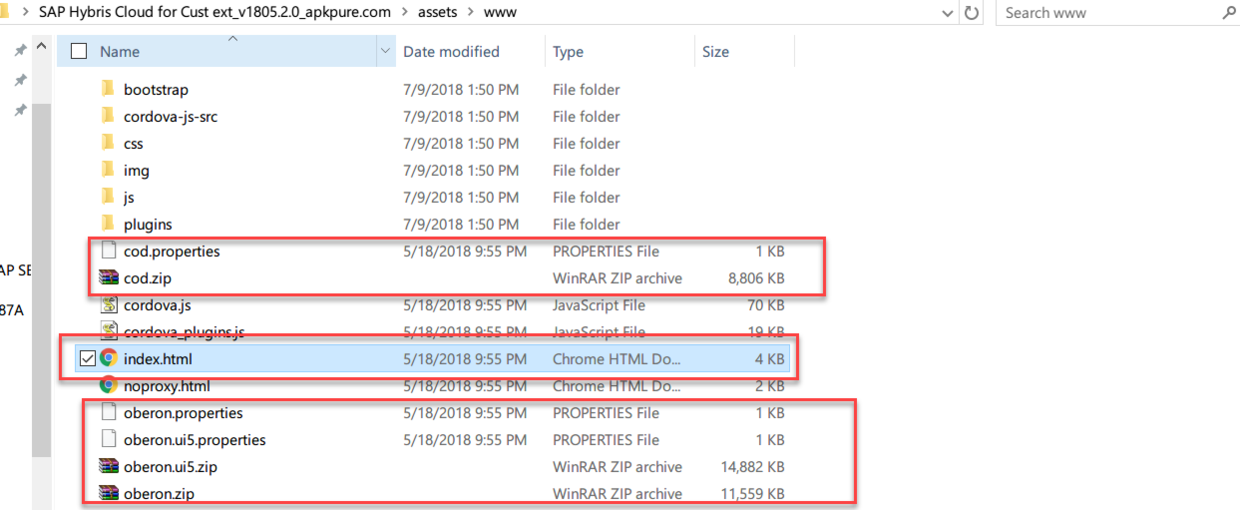The image size is (1240, 510).
Task: Click the Chrome icon of index.html
Action: [x=109, y=358]
